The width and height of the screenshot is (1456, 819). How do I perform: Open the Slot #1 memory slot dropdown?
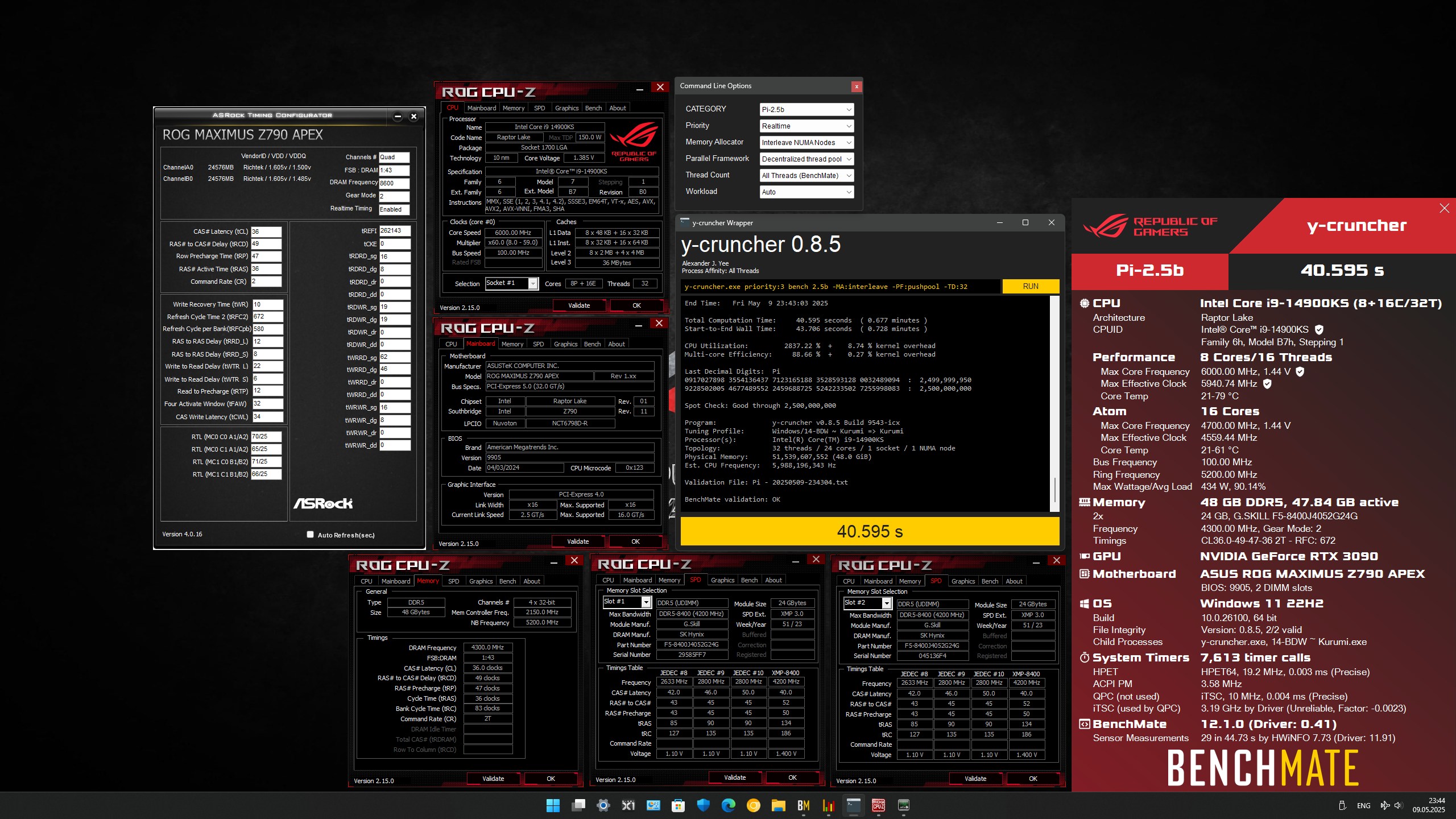(x=627, y=602)
